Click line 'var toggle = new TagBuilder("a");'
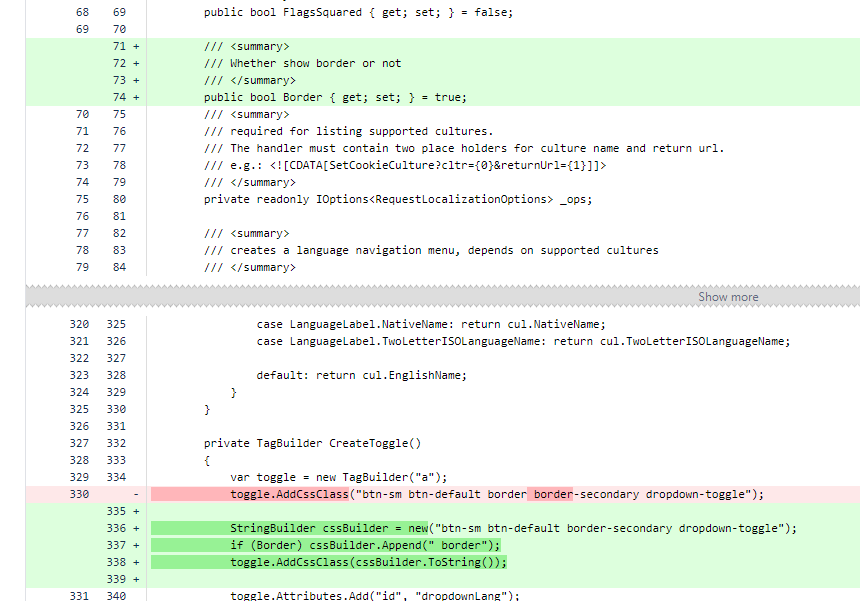The height and width of the screenshot is (601, 860). (x=338, y=477)
